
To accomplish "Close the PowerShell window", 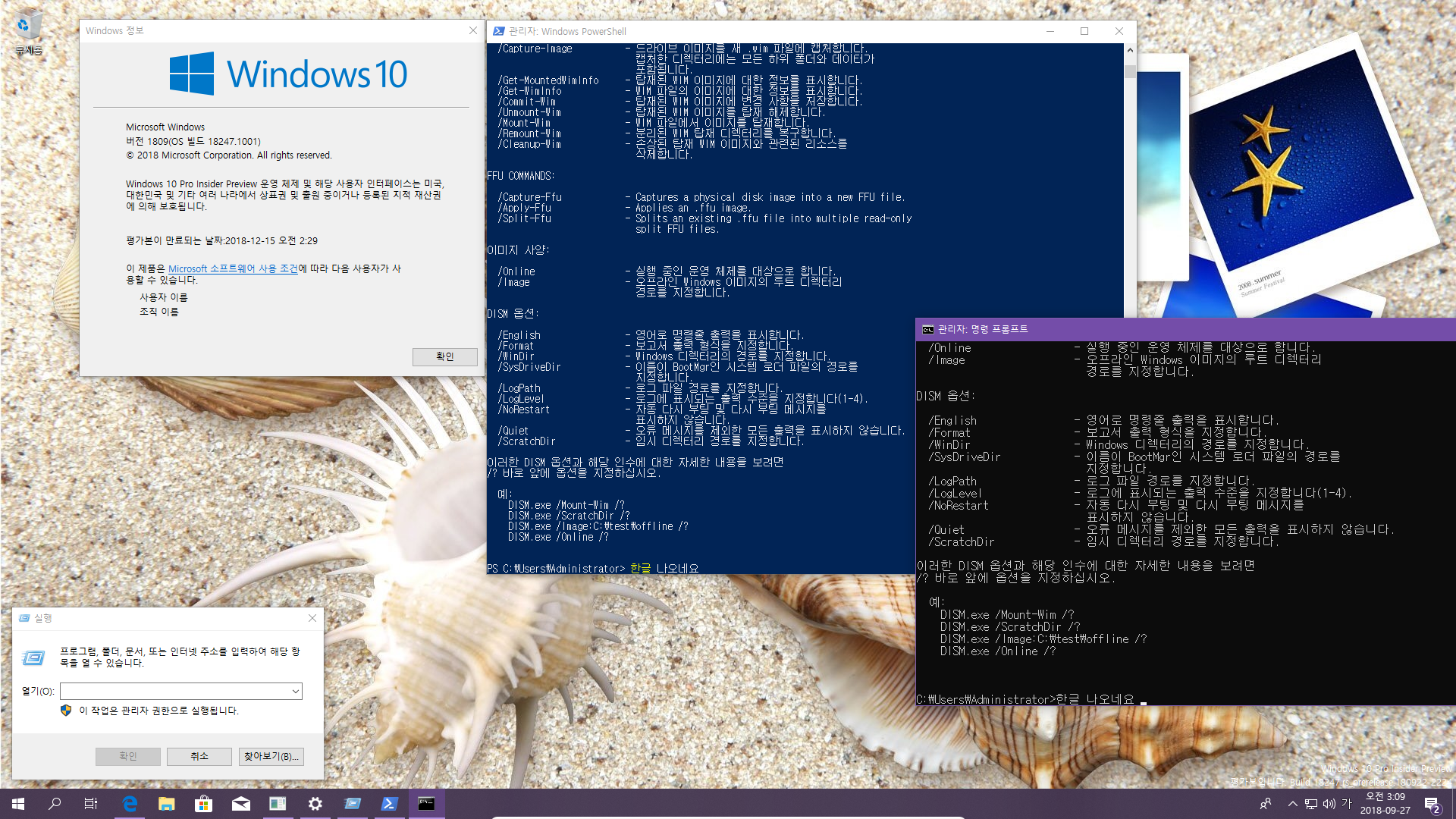I will [x=1119, y=31].
